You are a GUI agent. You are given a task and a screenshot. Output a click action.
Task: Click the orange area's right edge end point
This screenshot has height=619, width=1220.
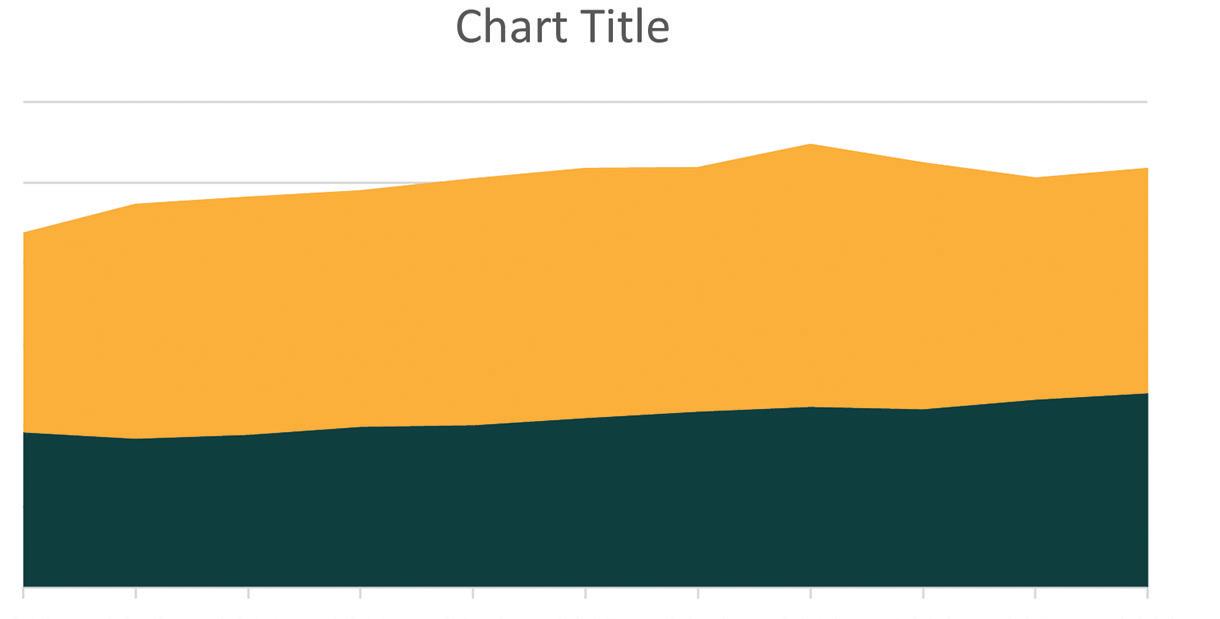click(x=1146, y=169)
